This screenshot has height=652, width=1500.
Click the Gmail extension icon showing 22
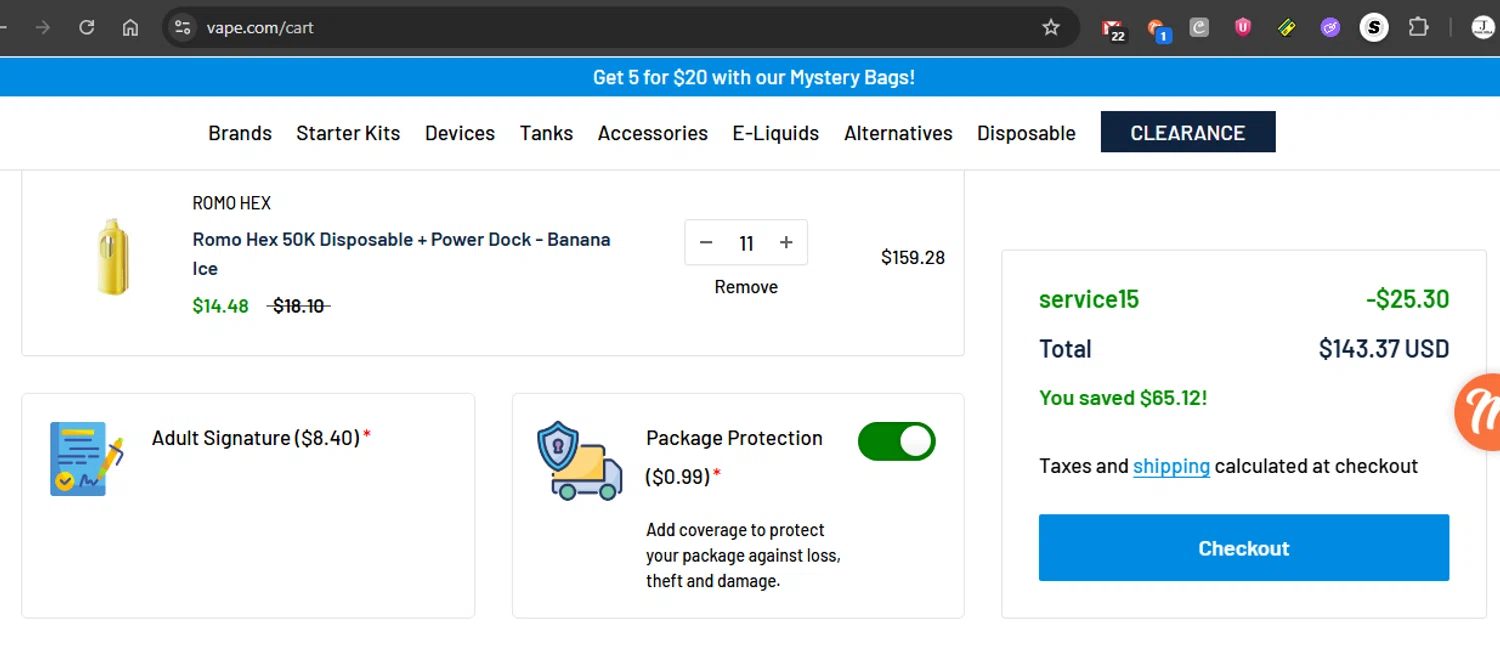click(1113, 28)
